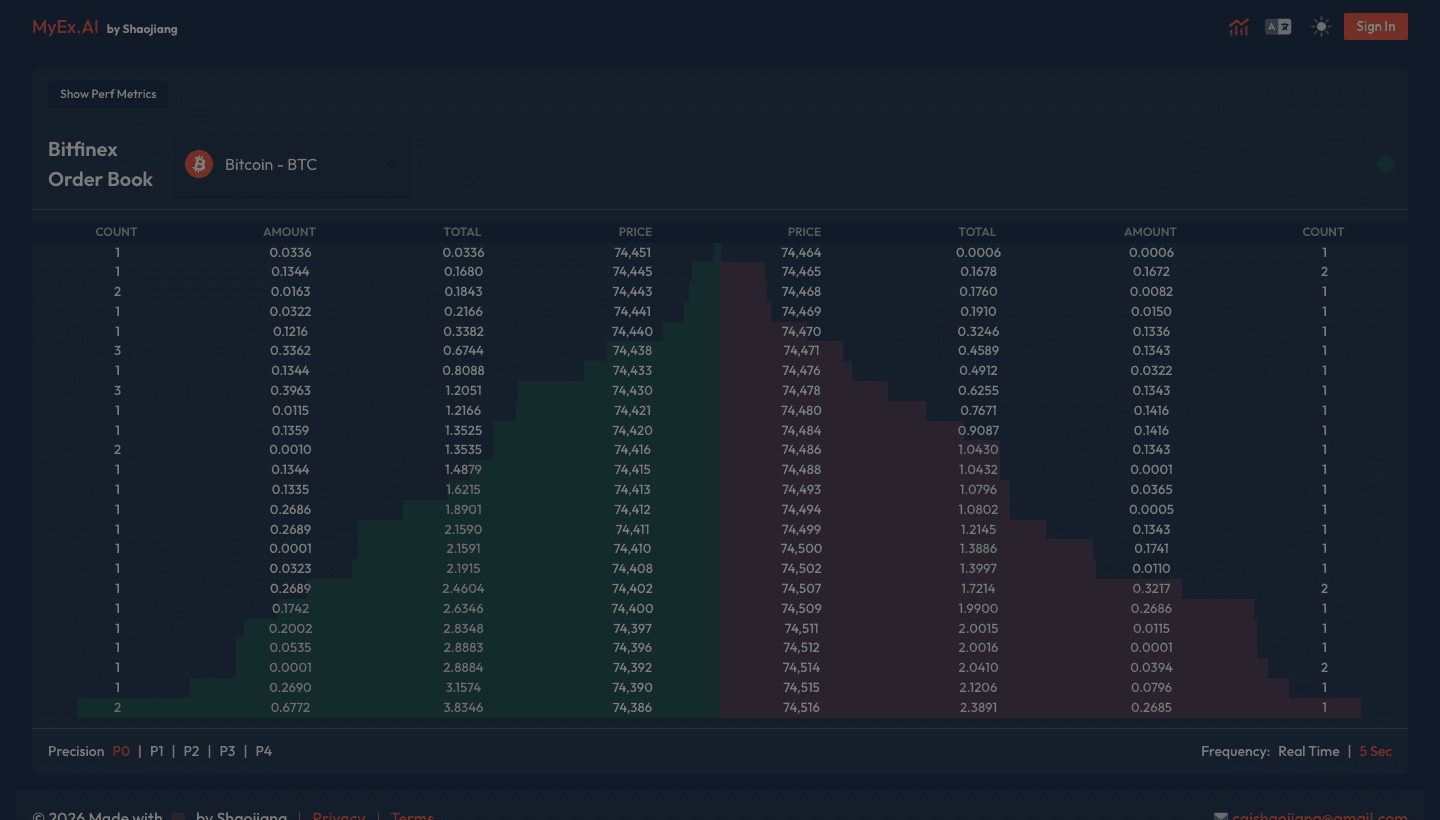Set precision to P4
The width and height of the screenshot is (1440, 820).
pyautogui.click(x=263, y=751)
